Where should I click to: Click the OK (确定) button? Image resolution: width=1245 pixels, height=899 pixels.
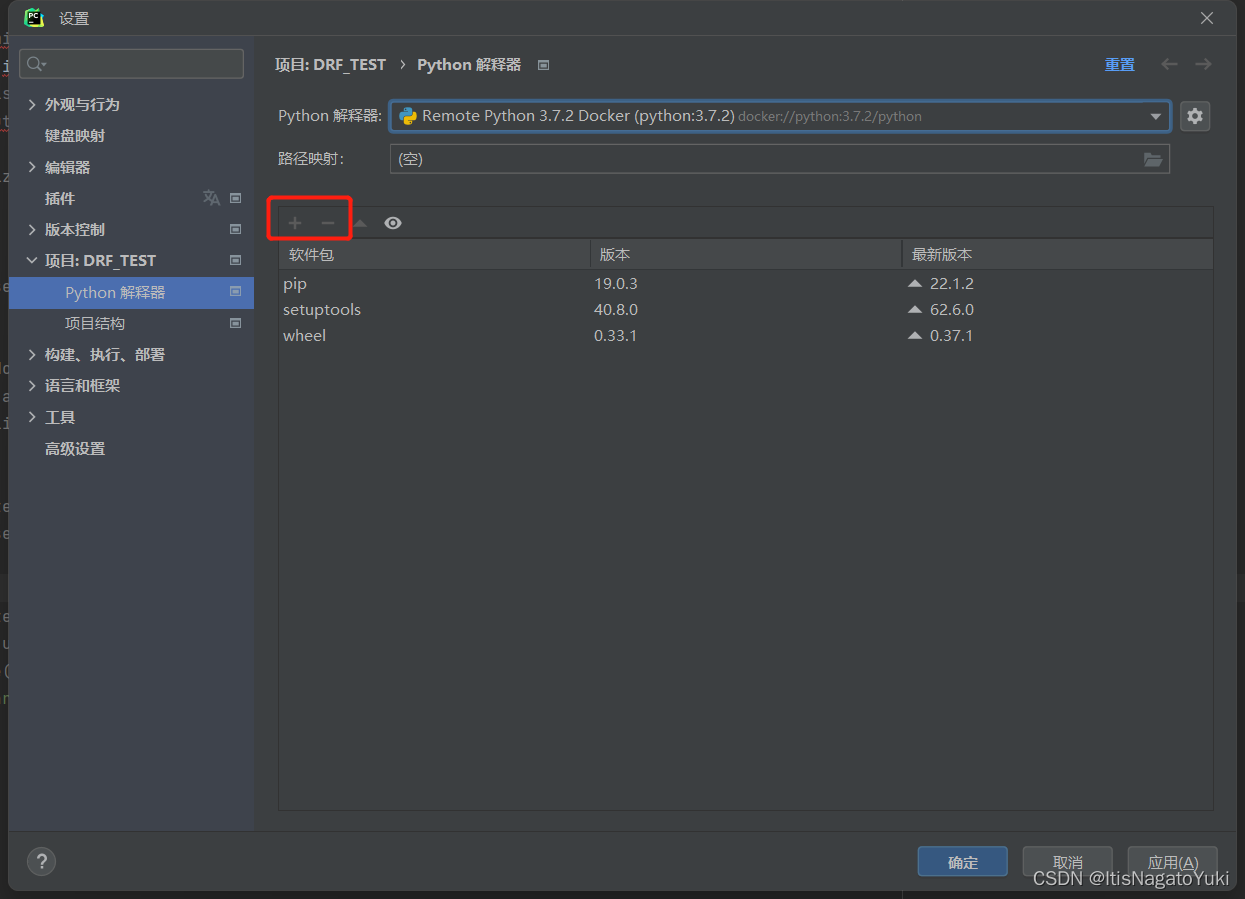coord(962,862)
